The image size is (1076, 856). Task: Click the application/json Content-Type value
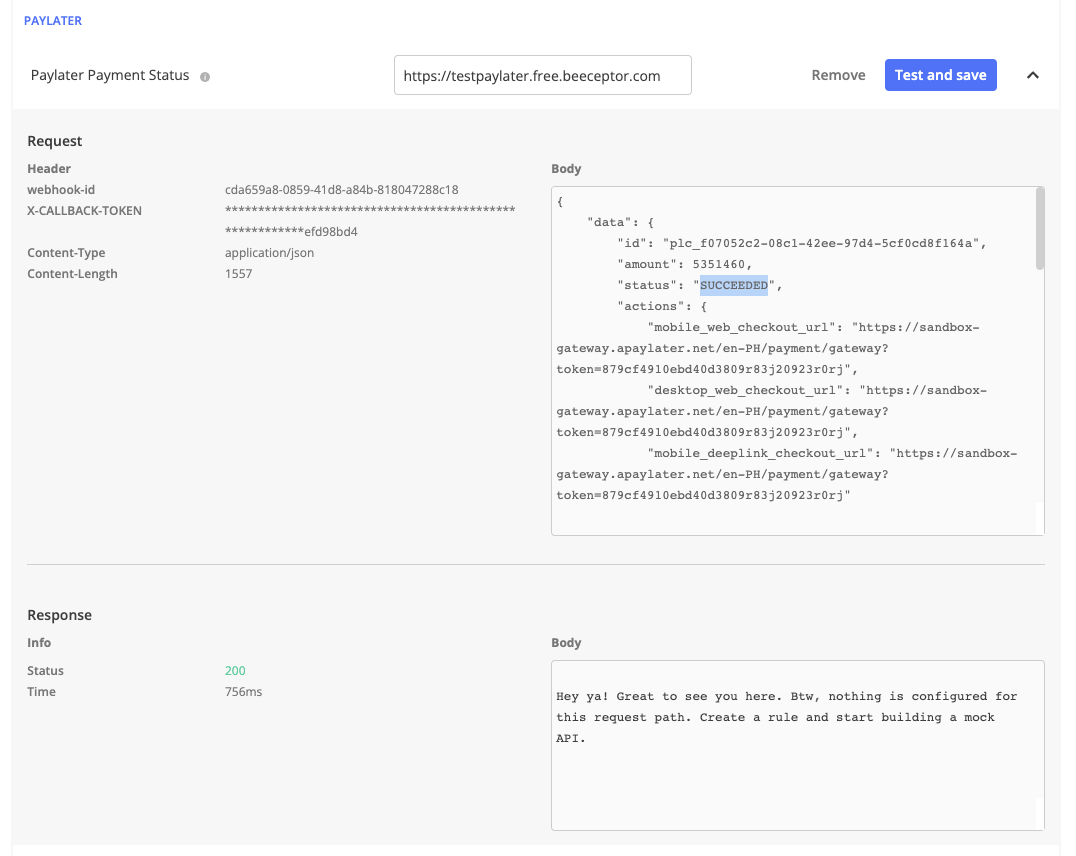[x=269, y=253]
